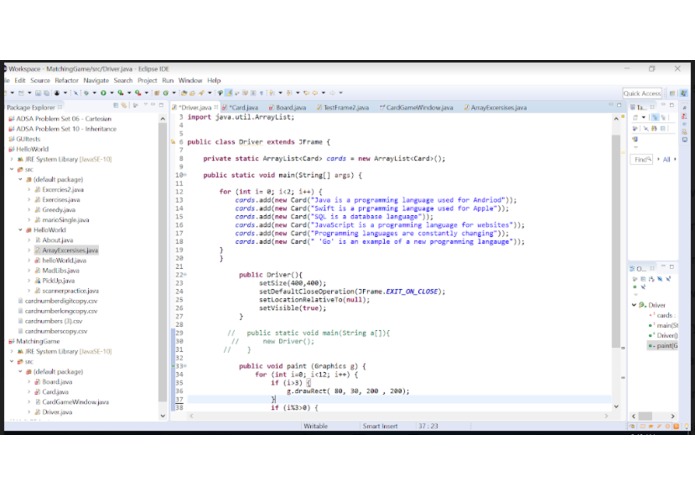Select the cards field in Outline
This screenshot has height=494, width=695.
tap(662, 315)
